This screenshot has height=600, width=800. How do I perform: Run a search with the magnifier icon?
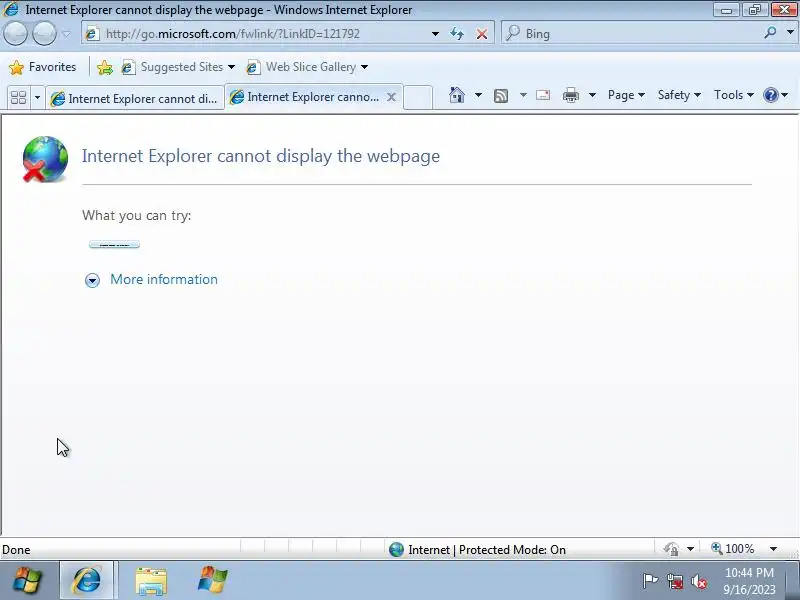tap(770, 33)
